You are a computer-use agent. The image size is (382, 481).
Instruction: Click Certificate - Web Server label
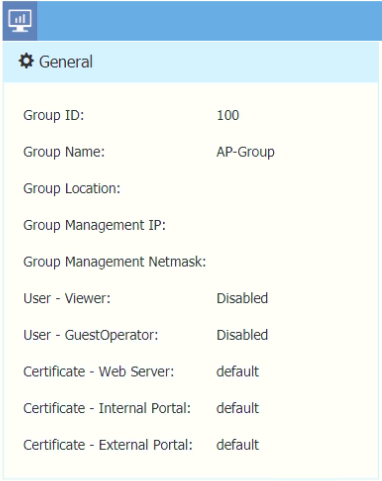(x=99, y=372)
